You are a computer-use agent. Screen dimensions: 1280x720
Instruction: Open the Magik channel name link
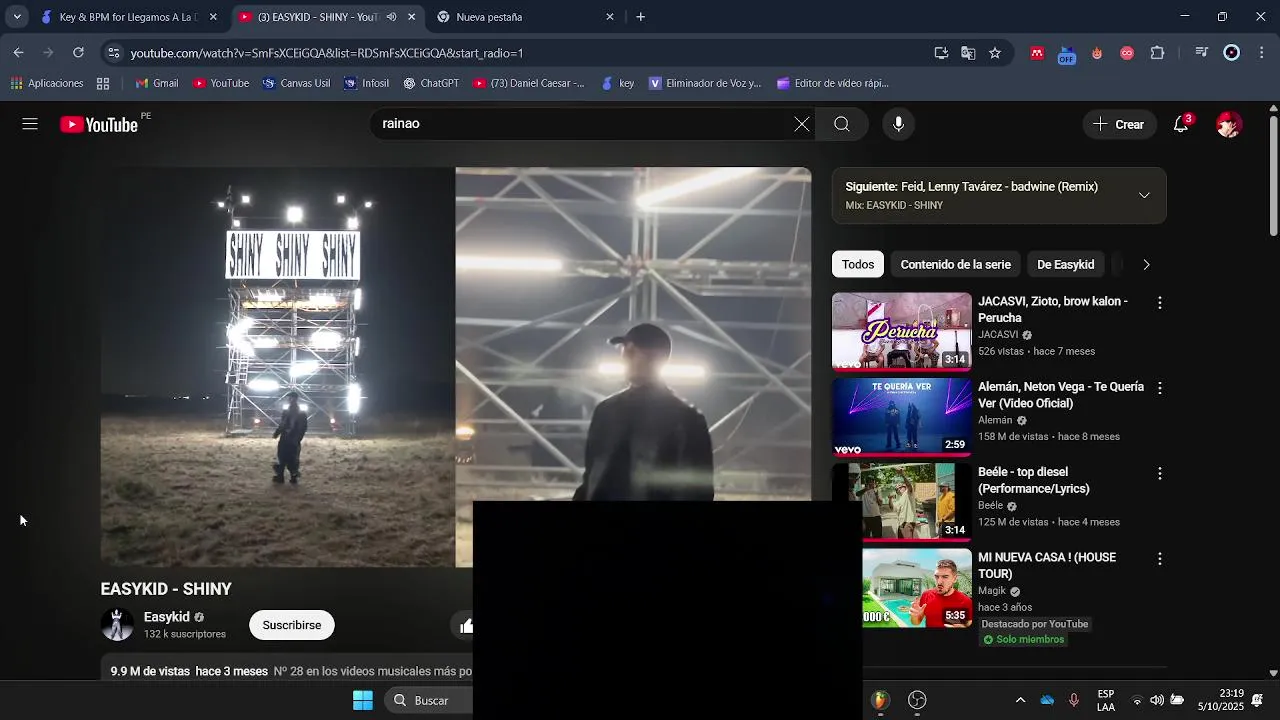pyautogui.click(x=992, y=591)
